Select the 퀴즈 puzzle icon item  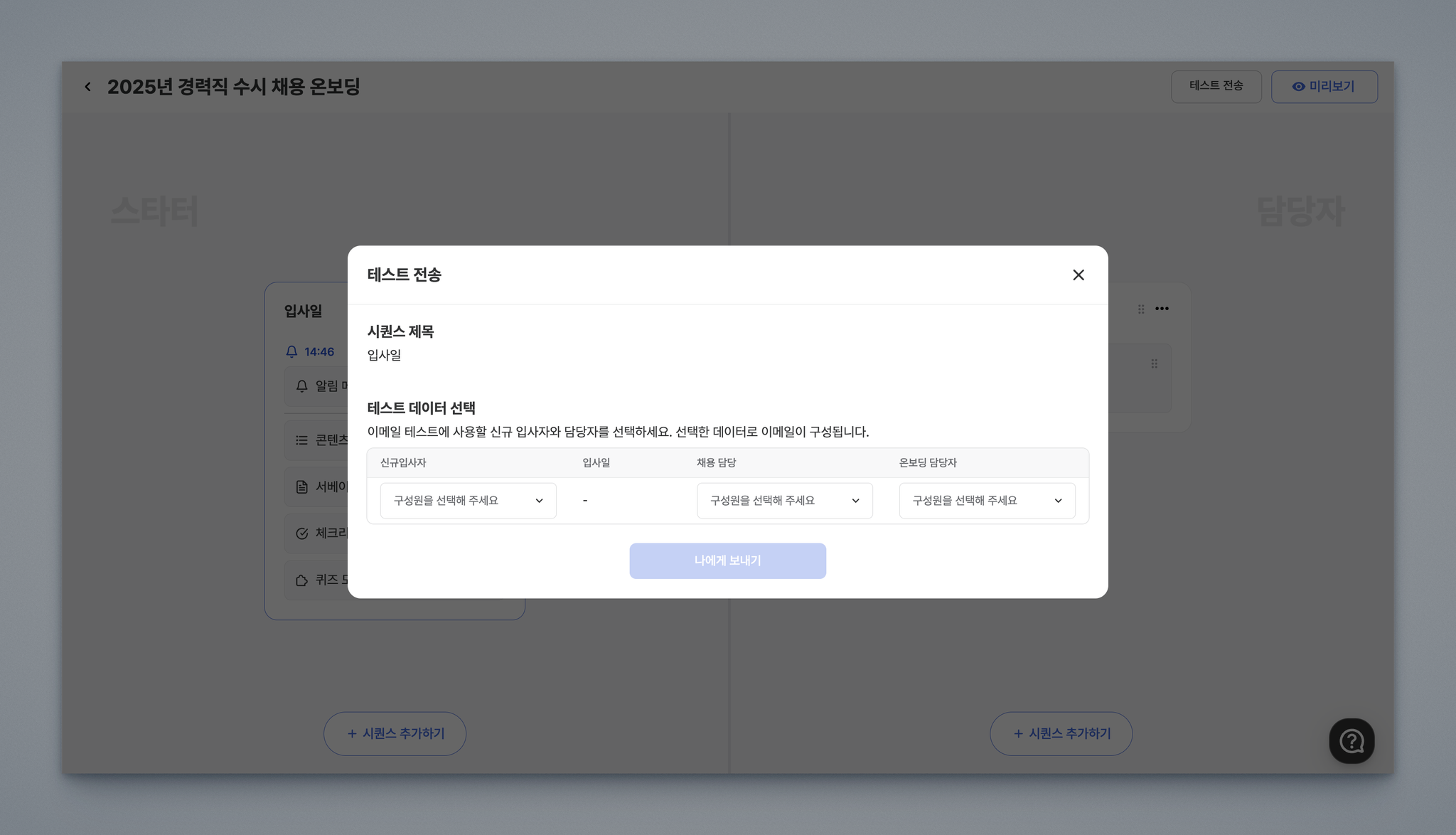point(316,580)
